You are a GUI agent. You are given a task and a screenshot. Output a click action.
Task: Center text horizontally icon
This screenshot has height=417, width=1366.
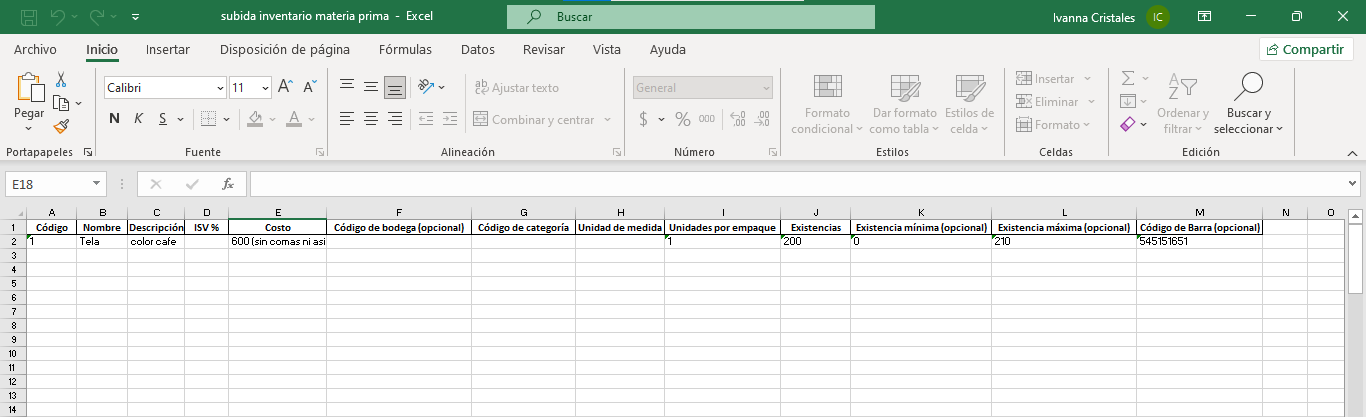371,119
